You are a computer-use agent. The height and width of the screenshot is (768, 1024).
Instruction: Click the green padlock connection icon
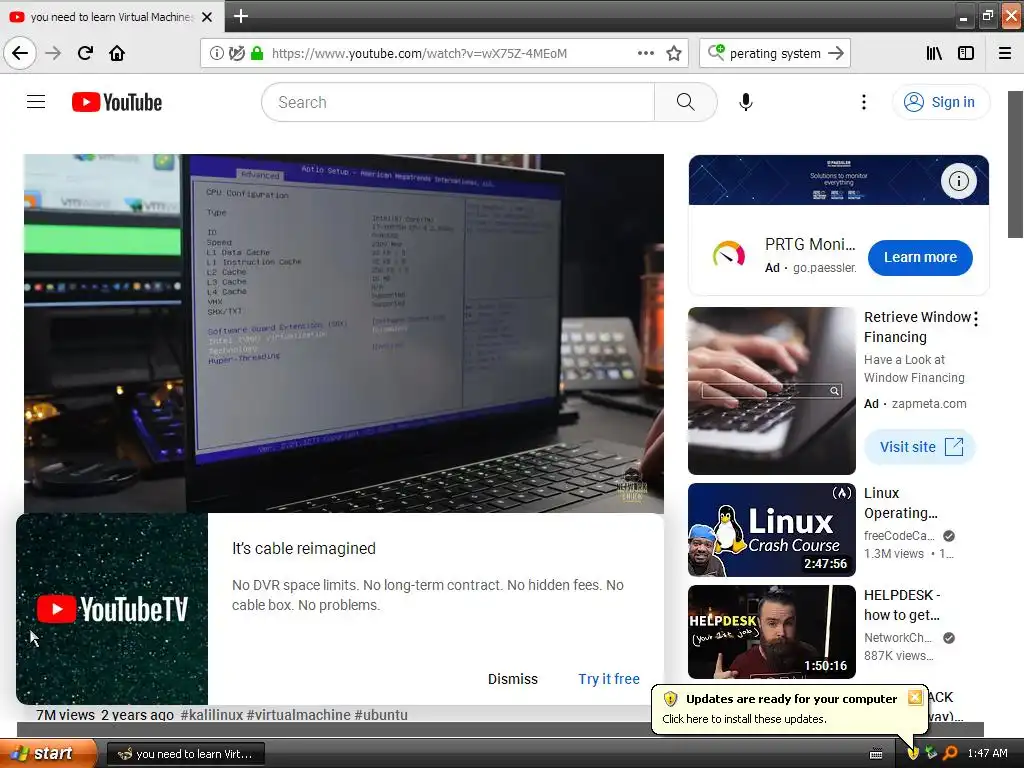click(x=257, y=53)
